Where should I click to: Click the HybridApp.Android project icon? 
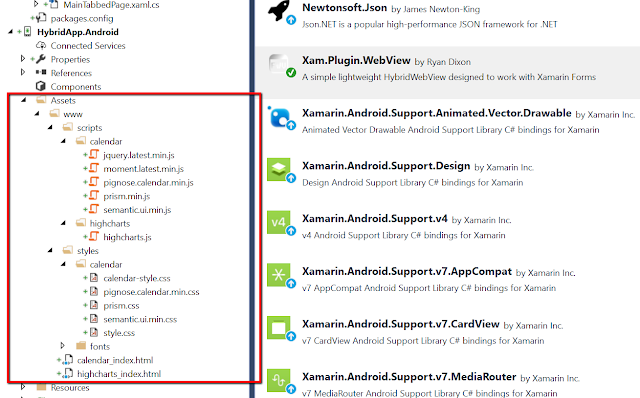pyautogui.click(x=27, y=31)
